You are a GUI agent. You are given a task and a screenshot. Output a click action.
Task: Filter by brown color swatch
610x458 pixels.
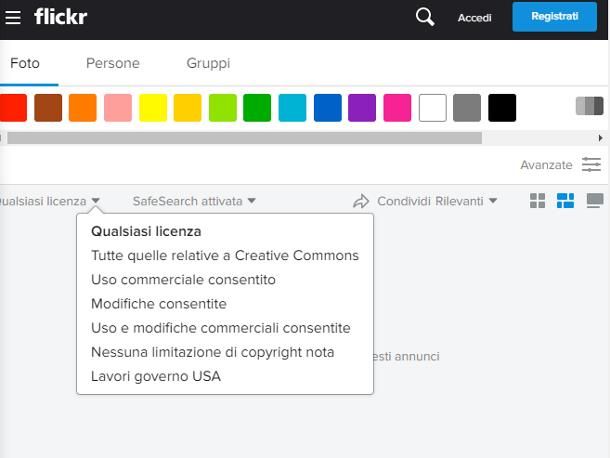[x=48, y=108]
